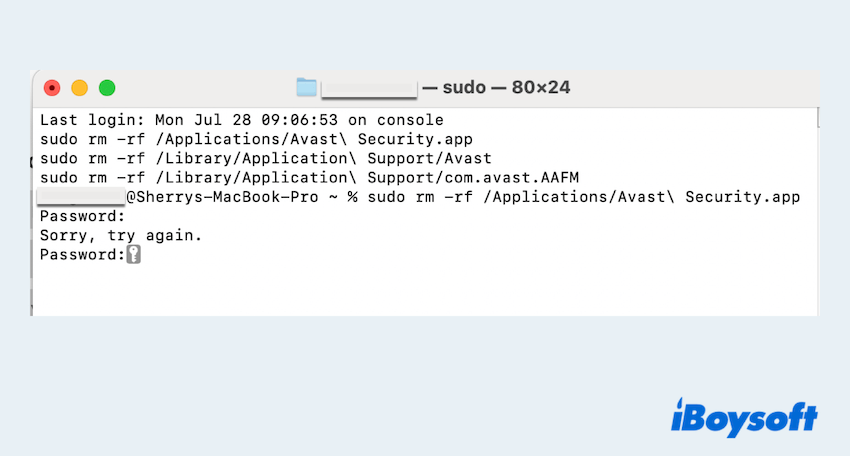This screenshot has width=850, height=456.
Task: Click the "Last login" line
Action: [241, 120]
